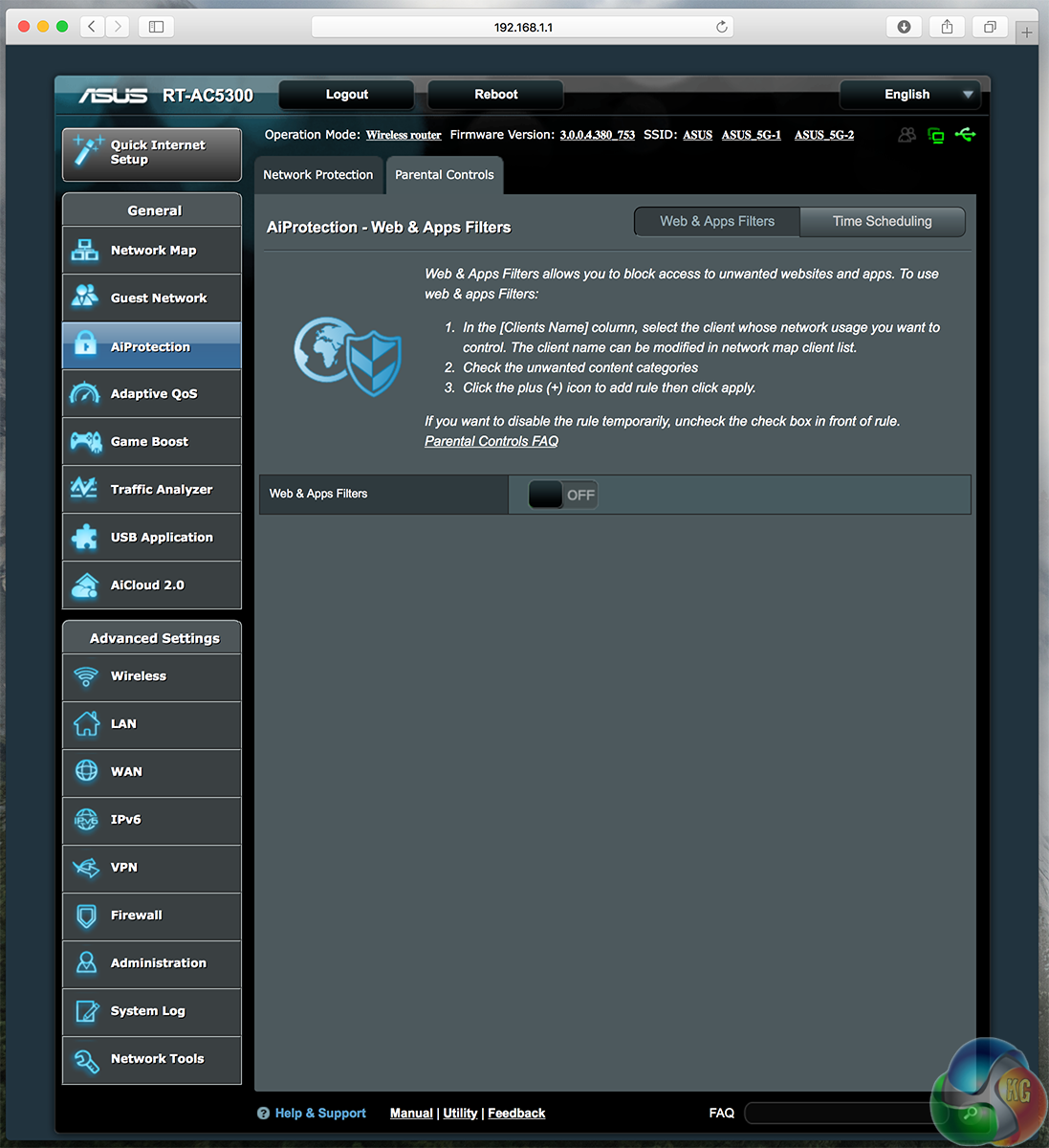Viewport: 1049px width, 1148px height.
Task: Open the English language dropdown
Action: [909, 95]
